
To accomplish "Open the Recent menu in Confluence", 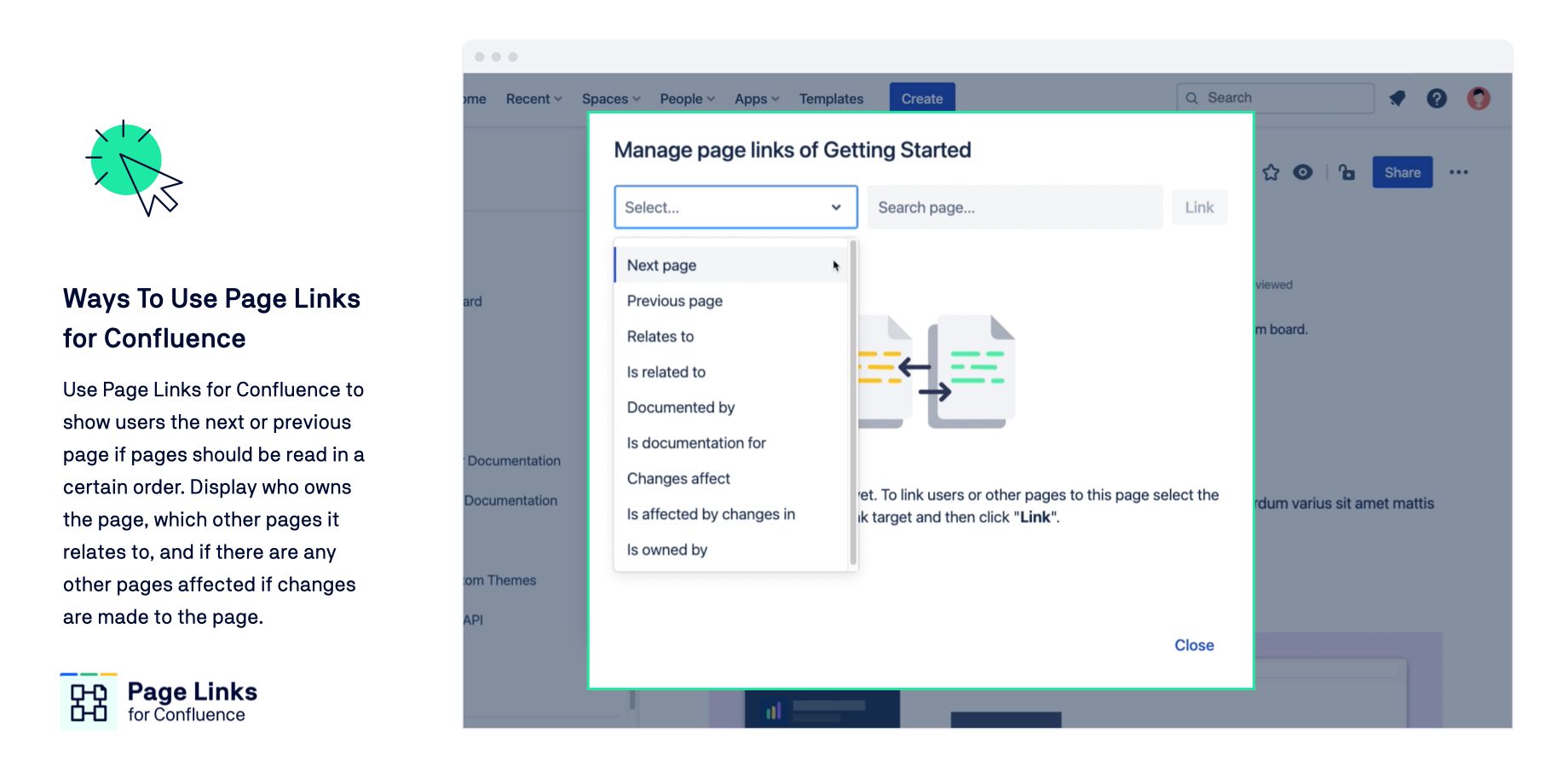I will [533, 99].
